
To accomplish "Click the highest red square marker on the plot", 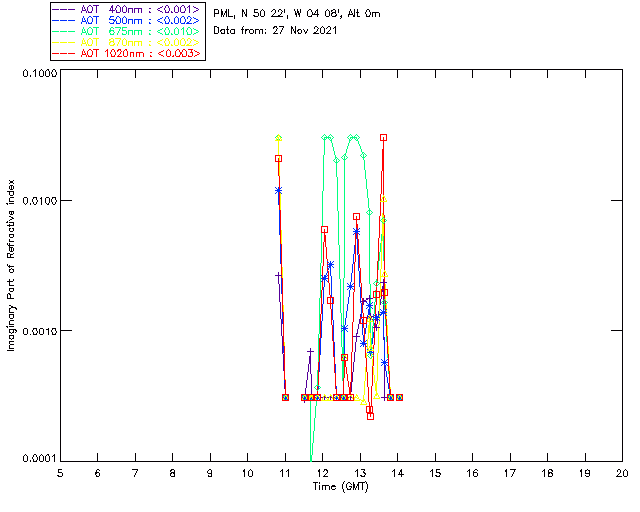I will (x=383, y=138).
